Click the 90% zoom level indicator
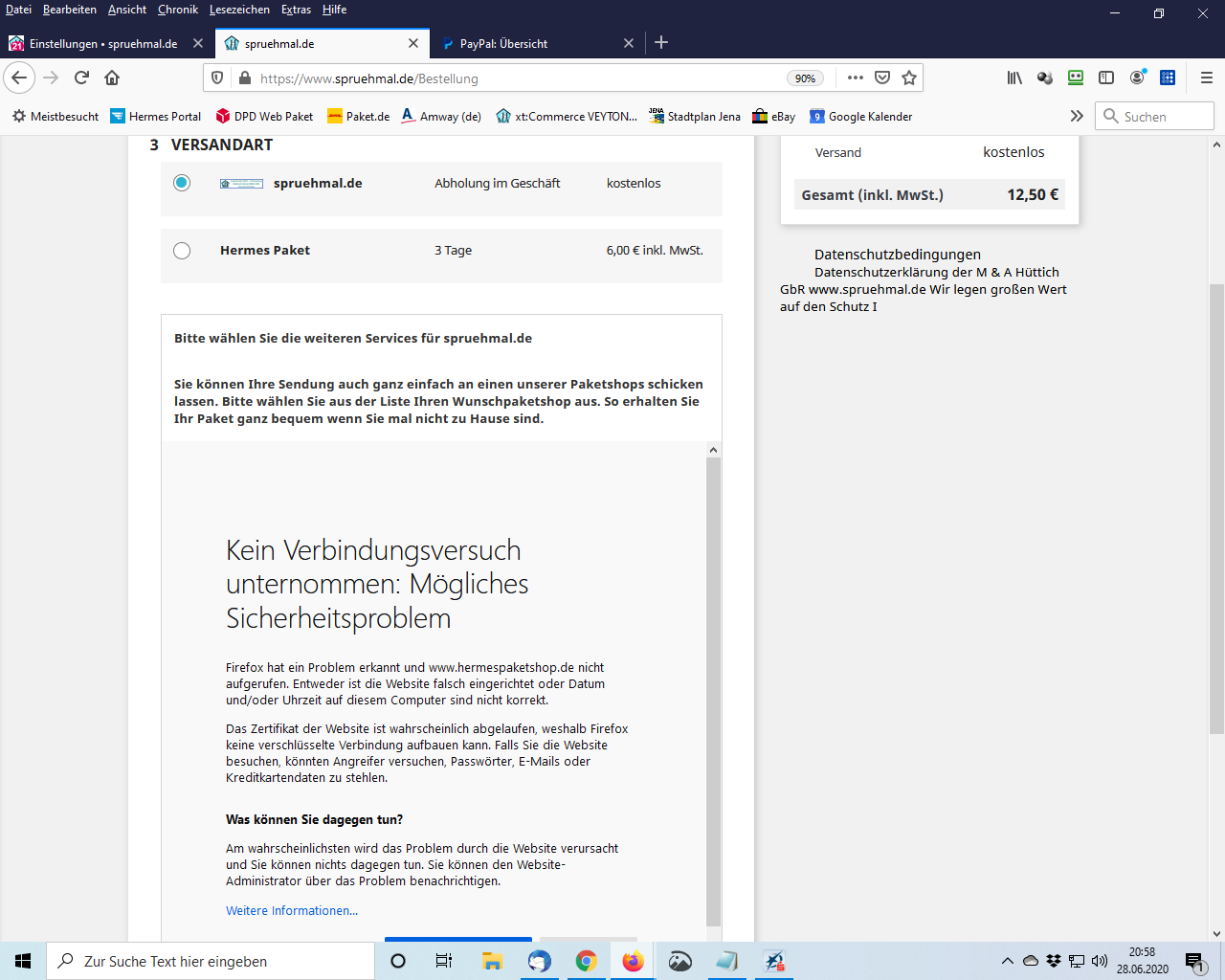Screen dimensions: 1225x980 point(805,78)
